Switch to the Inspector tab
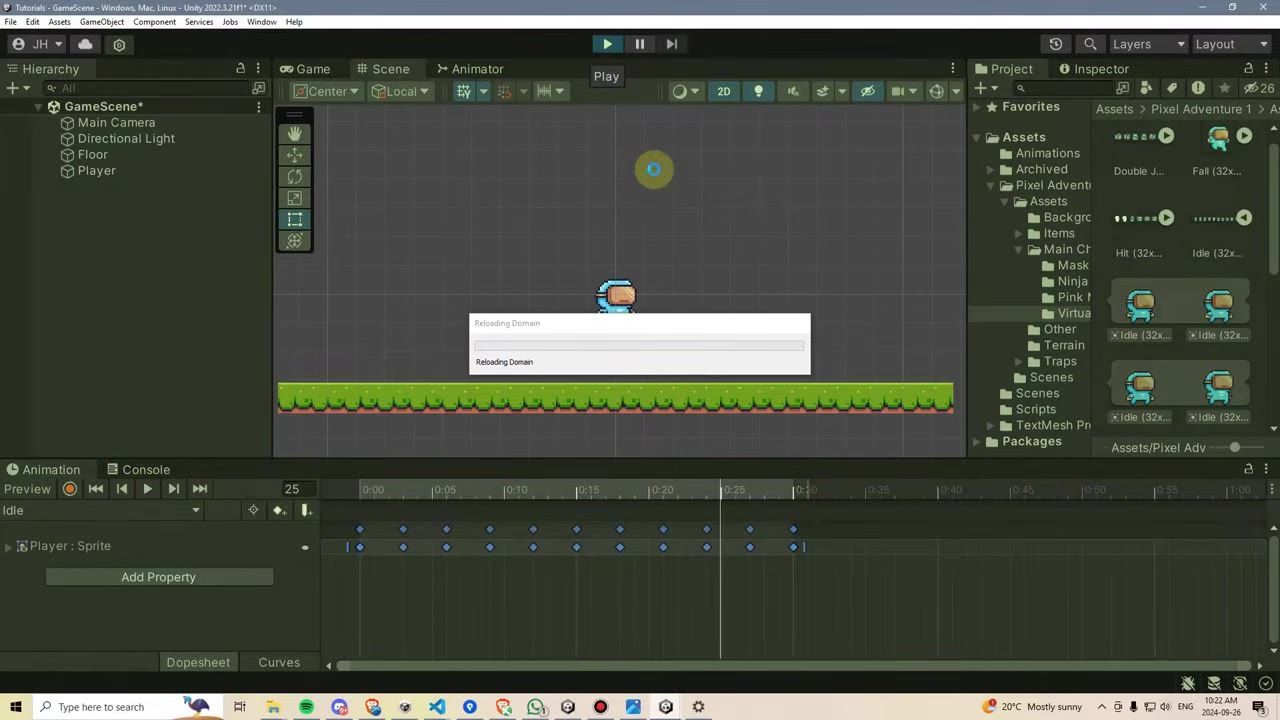This screenshot has width=1280, height=720. point(1093,69)
